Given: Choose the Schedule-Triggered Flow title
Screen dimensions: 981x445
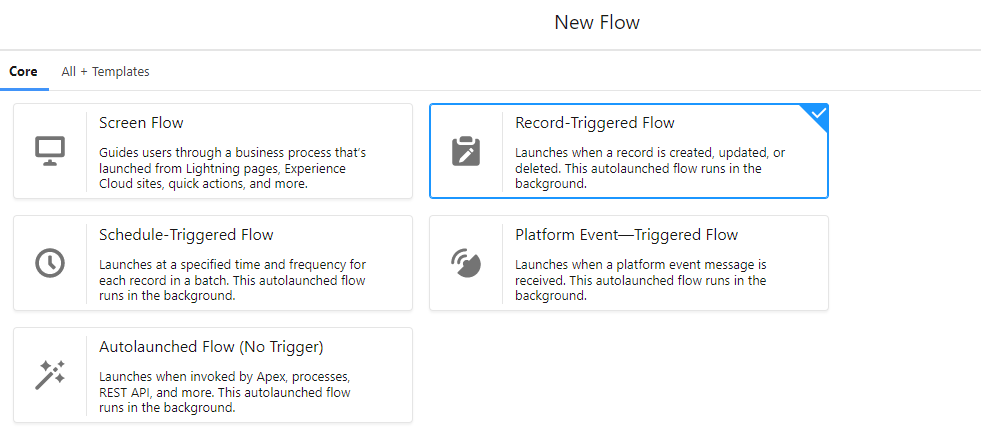Looking at the screenshot, I should point(186,235).
